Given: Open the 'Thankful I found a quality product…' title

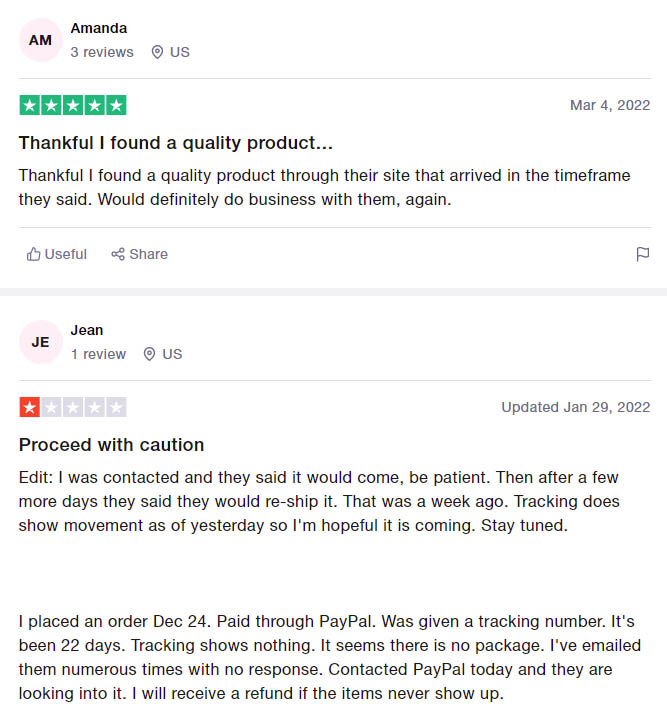Looking at the screenshot, I should (x=175, y=142).
